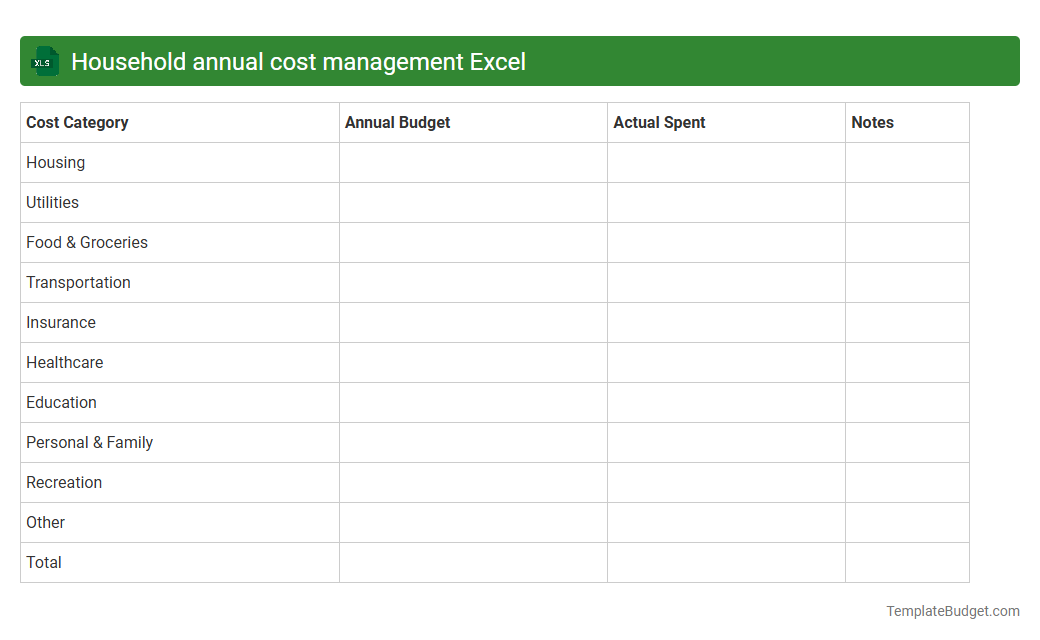Viewport: 1040px width, 640px height.
Task: Open the TemplateBudget.com link
Action: (953, 609)
